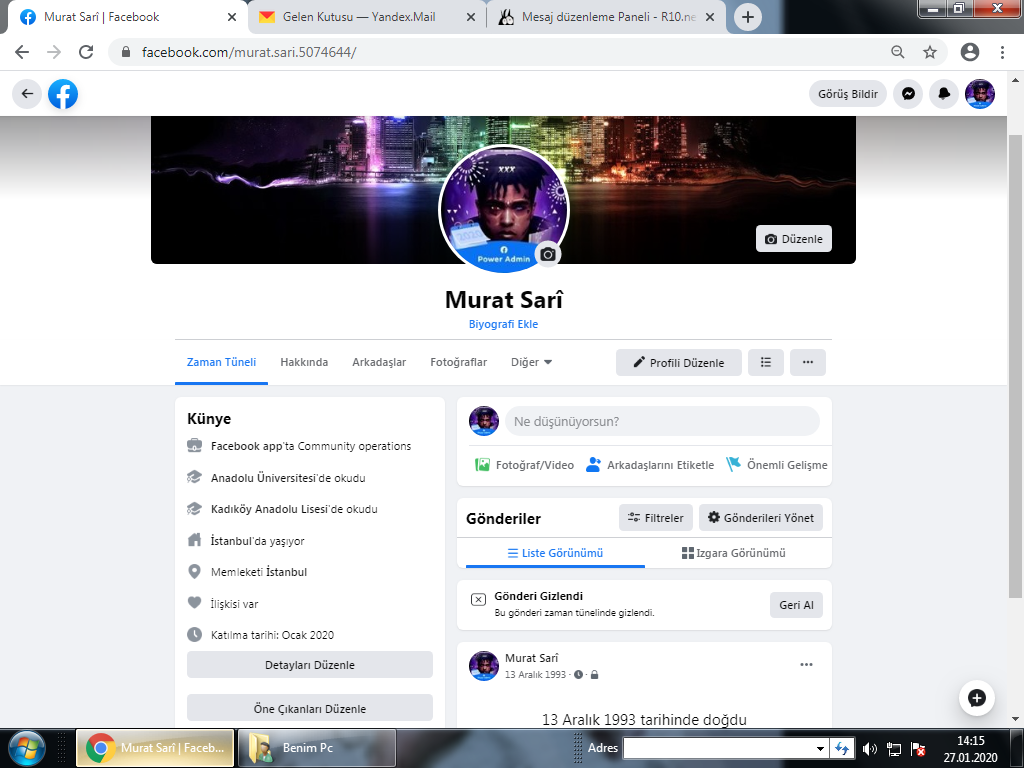
Task: Open the Filtreler button
Action: [x=656, y=518]
